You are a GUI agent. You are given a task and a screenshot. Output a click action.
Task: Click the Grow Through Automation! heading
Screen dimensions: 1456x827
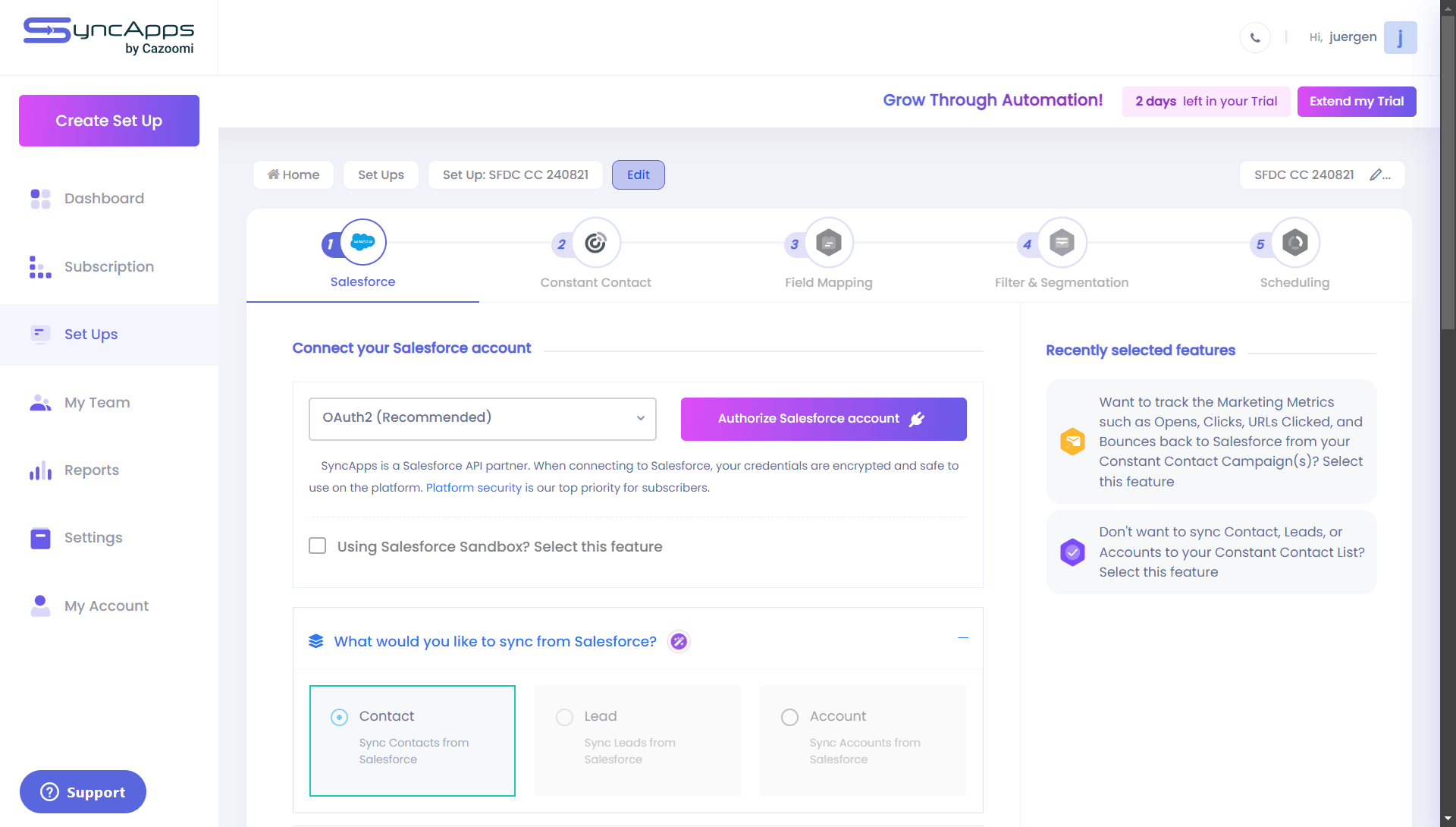(x=993, y=100)
